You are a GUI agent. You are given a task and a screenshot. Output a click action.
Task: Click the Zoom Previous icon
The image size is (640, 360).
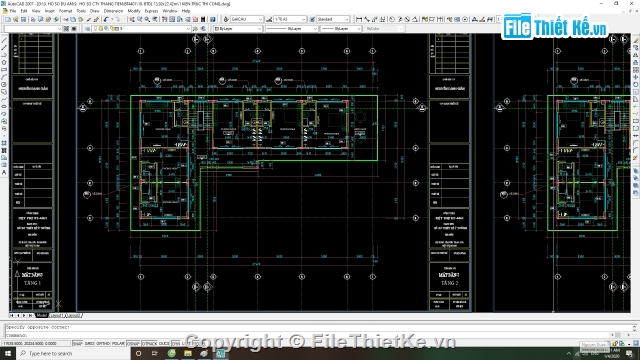coord(155,19)
